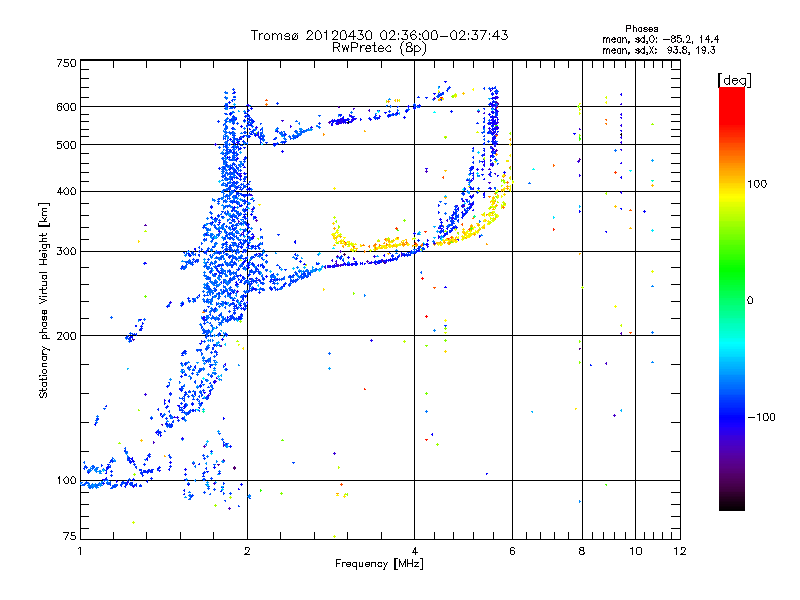Click the x-axis label '6'
The image size is (800, 600).
tap(512, 551)
